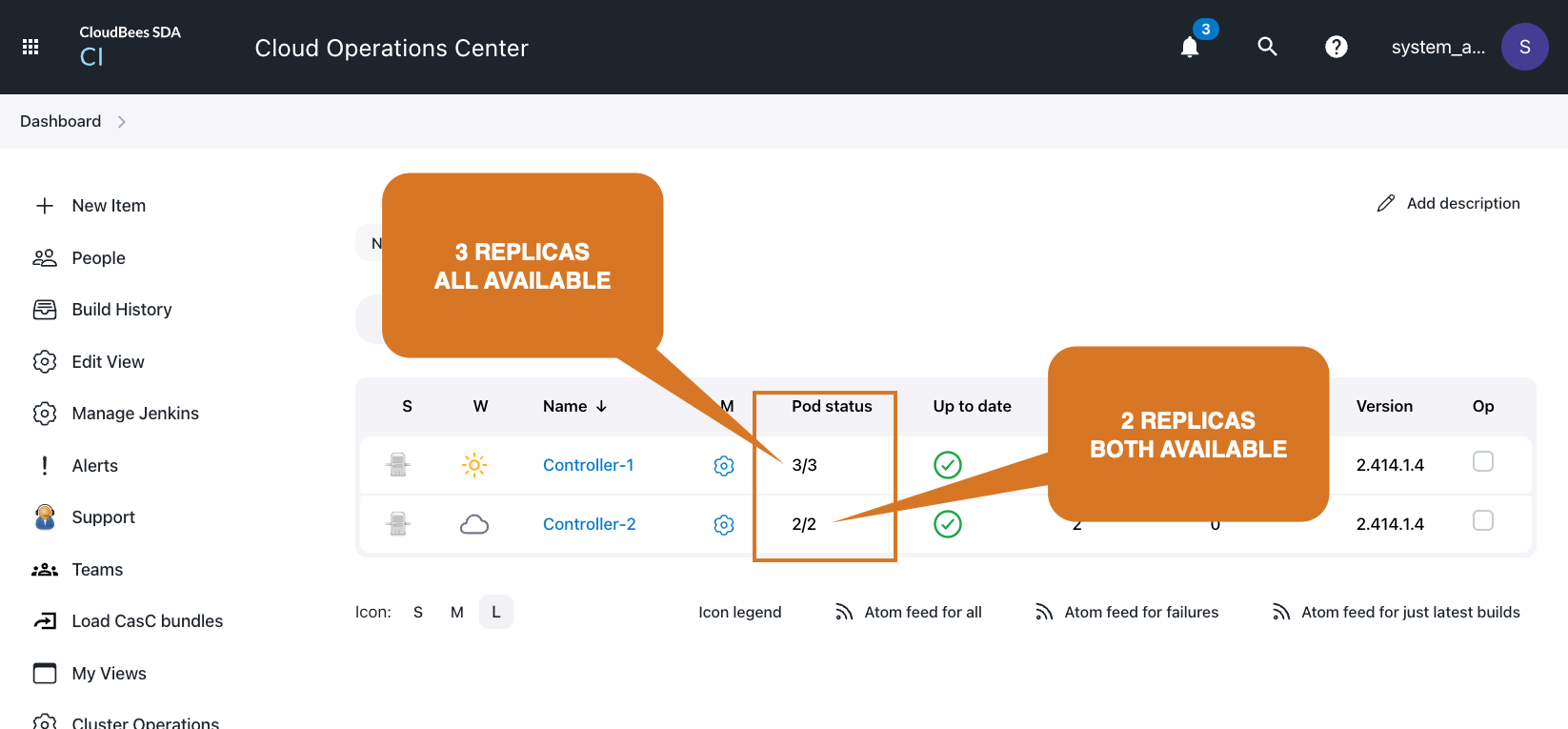1568x729 pixels.
Task: Check the Controller-1 row checkbox
Action: pyautogui.click(x=1483, y=461)
